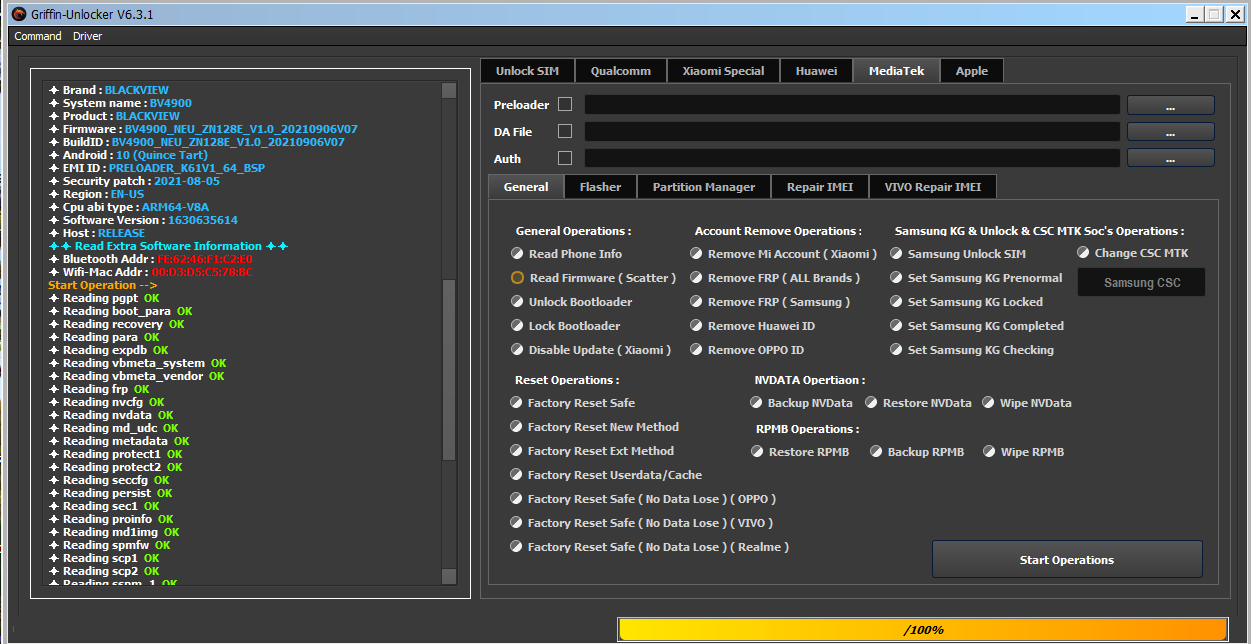Screen dimensions: 1251x644
Task: Select Unlock Bootloader radio option
Action: [x=518, y=302]
